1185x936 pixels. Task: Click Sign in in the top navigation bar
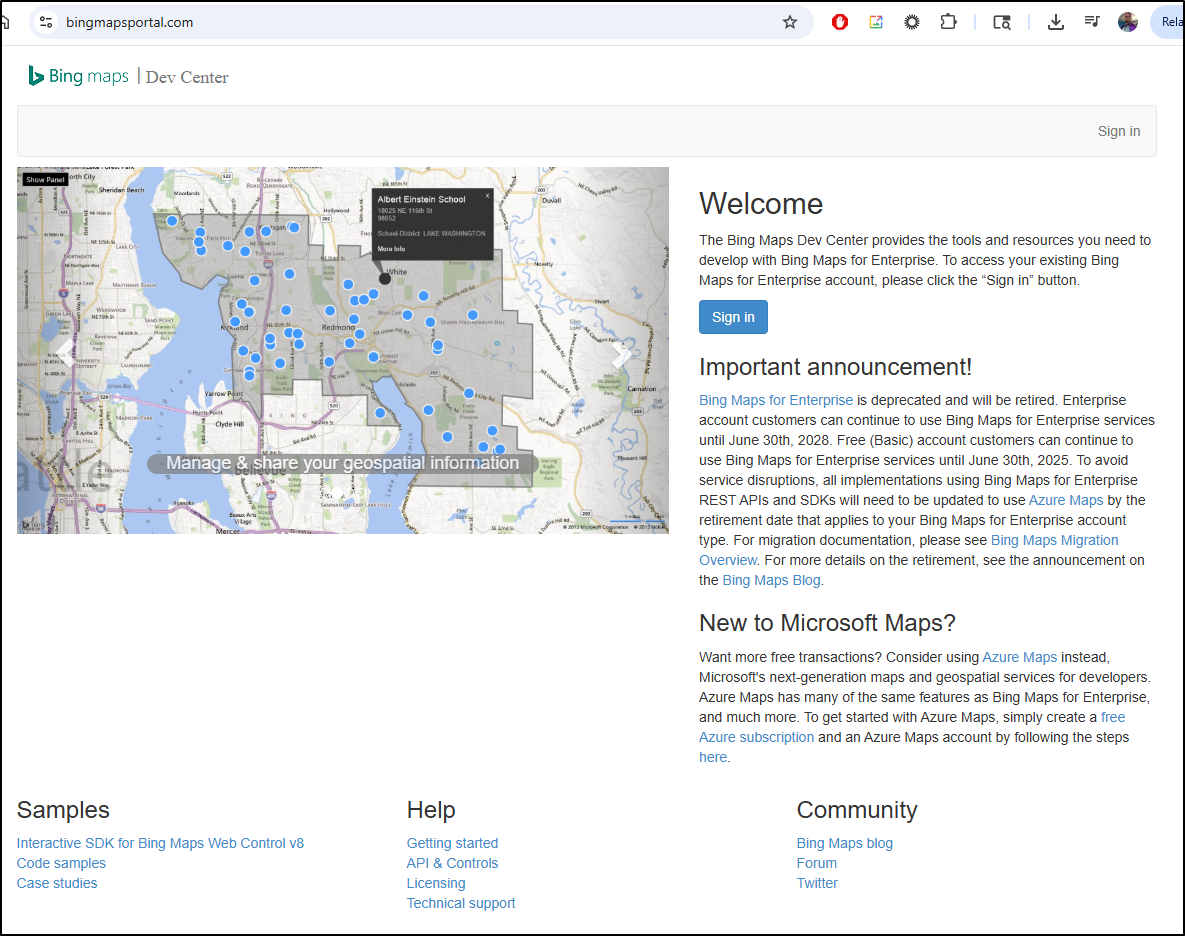tap(1118, 131)
